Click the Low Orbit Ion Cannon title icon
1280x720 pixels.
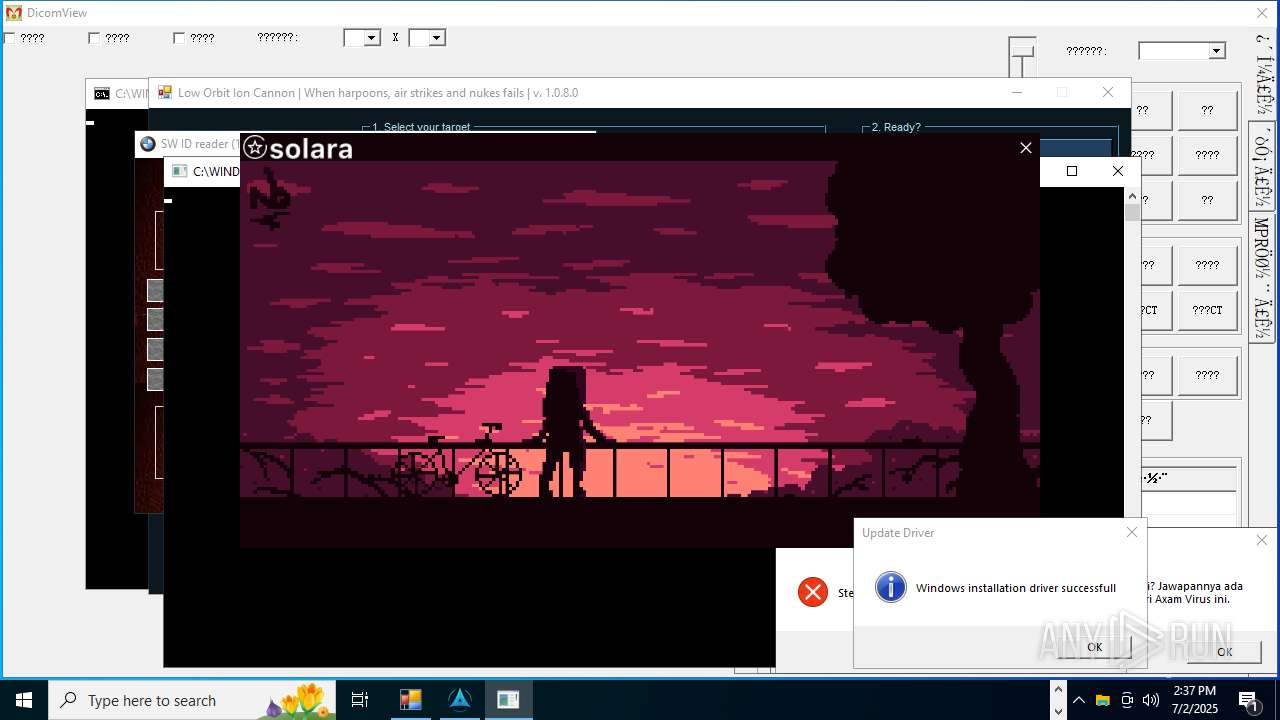165,92
